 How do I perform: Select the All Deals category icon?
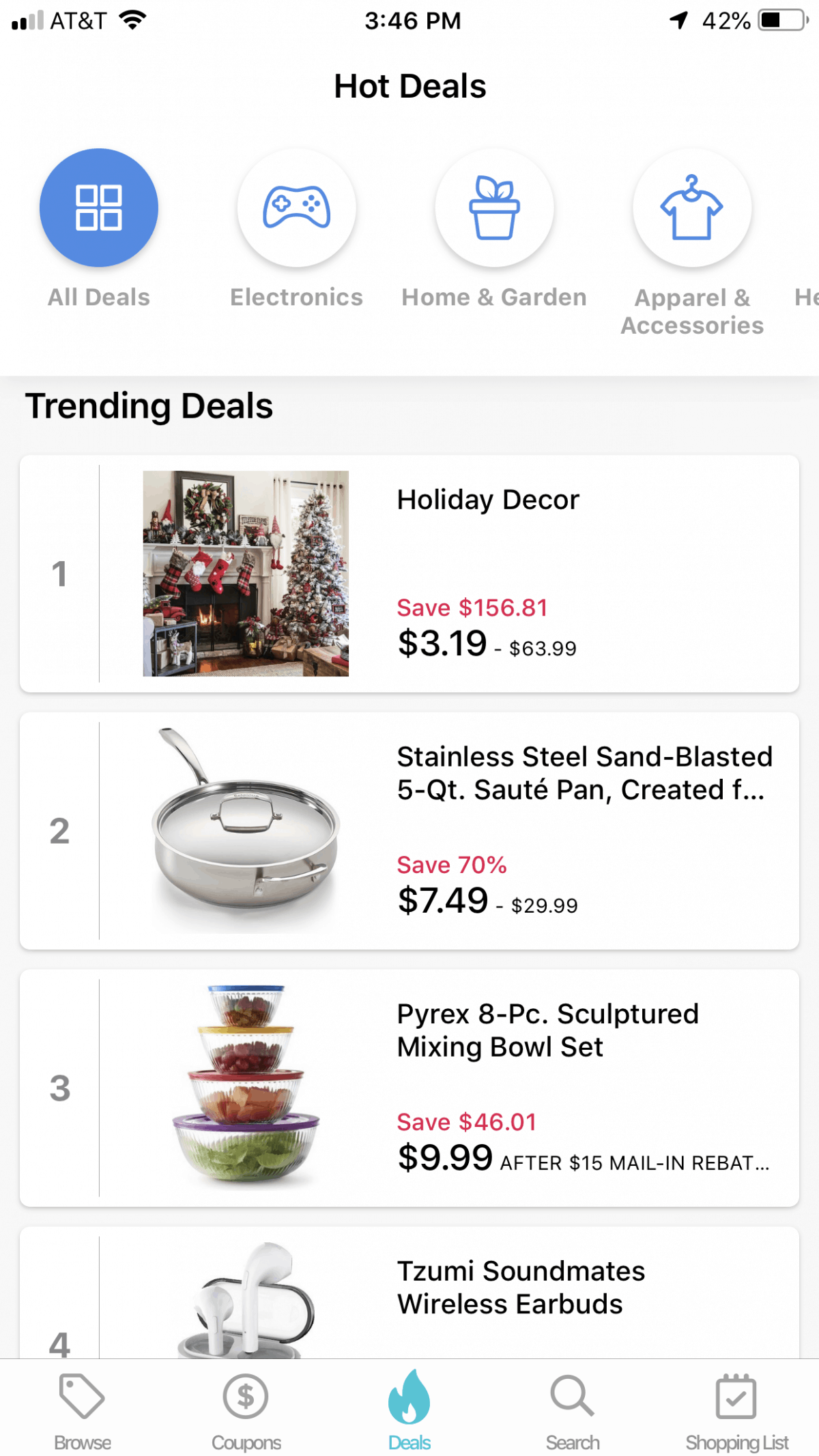click(x=99, y=208)
